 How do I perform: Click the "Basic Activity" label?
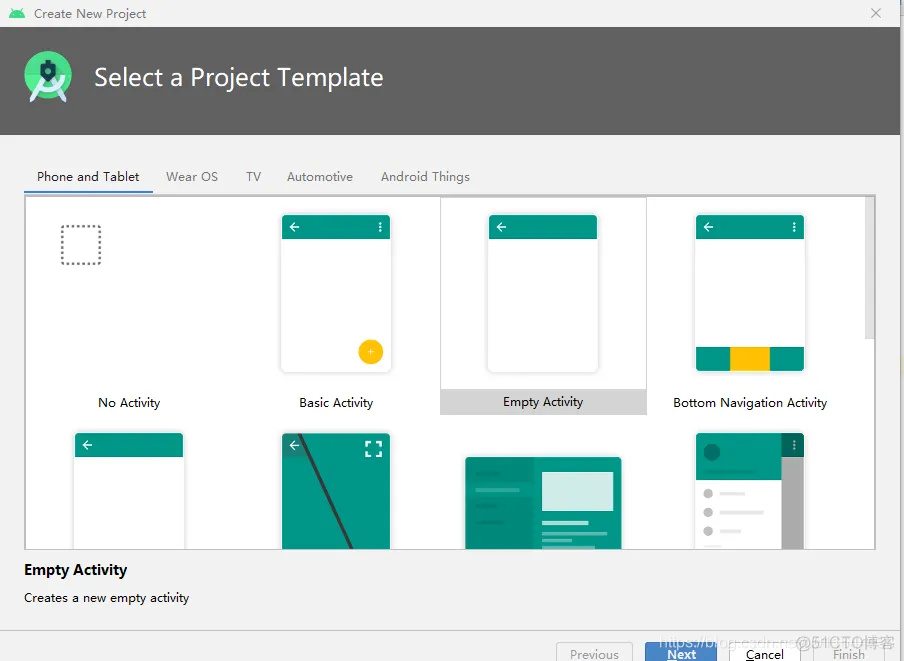point(336,403)
